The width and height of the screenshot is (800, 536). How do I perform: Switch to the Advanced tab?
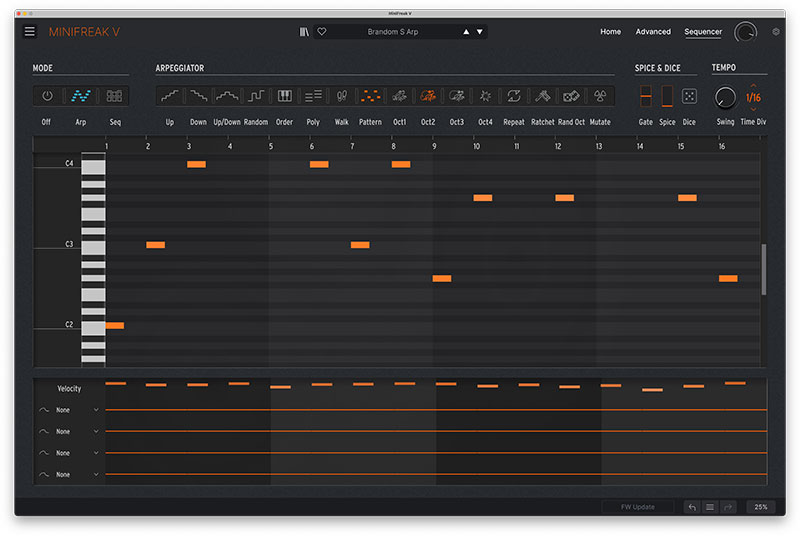(x=653, y=32)
